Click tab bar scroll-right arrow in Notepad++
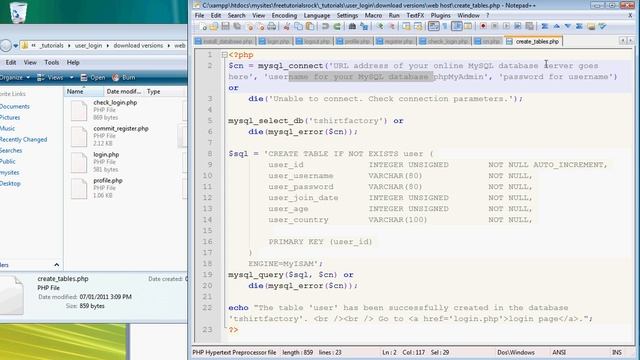This screenshot has width=640, height=360. (630, 41)
